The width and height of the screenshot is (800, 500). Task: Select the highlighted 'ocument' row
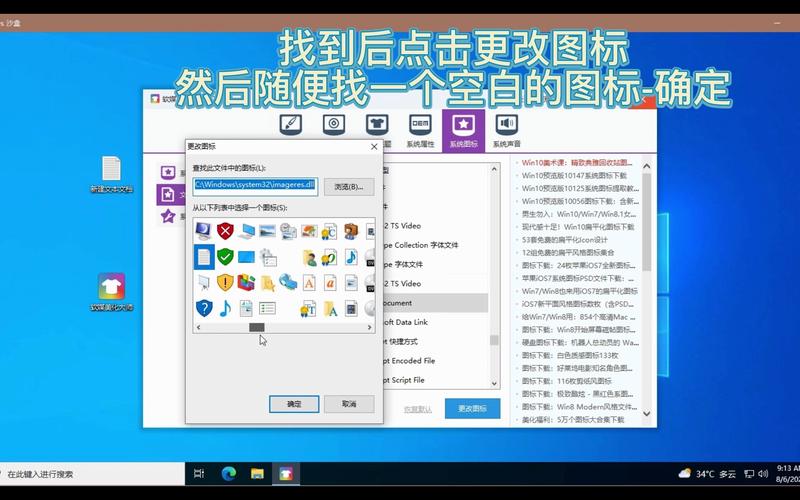(x=435, y=303)
